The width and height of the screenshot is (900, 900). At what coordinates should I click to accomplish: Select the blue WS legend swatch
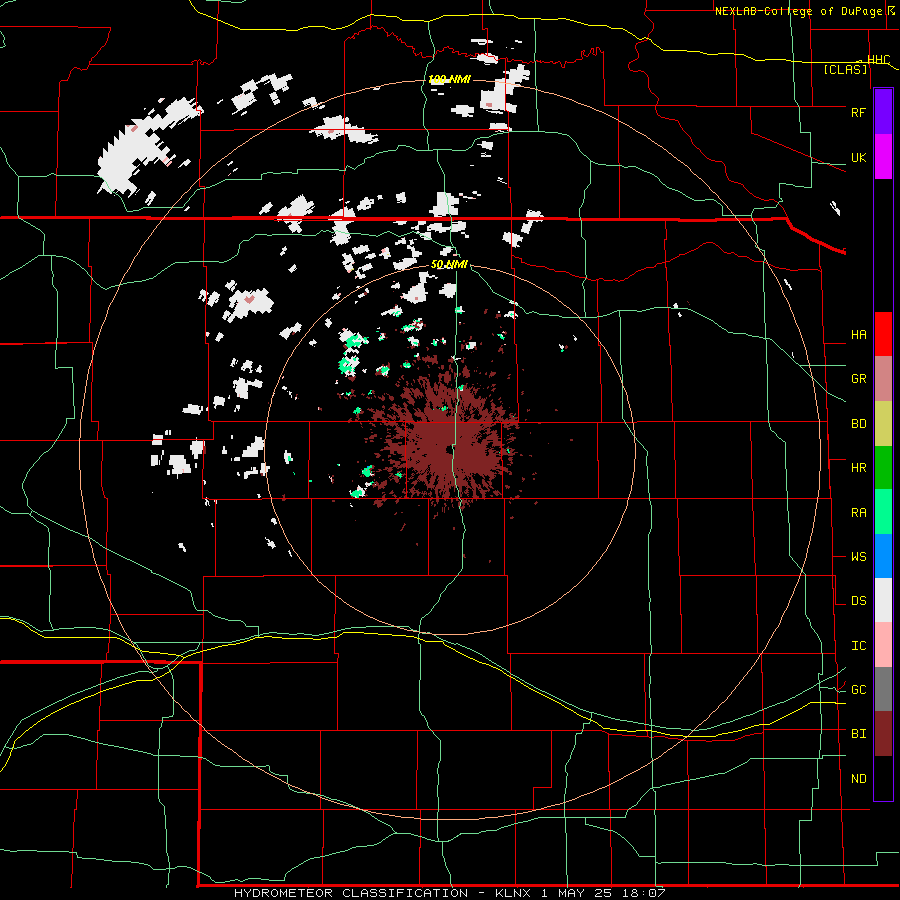[x=883, y=556]
